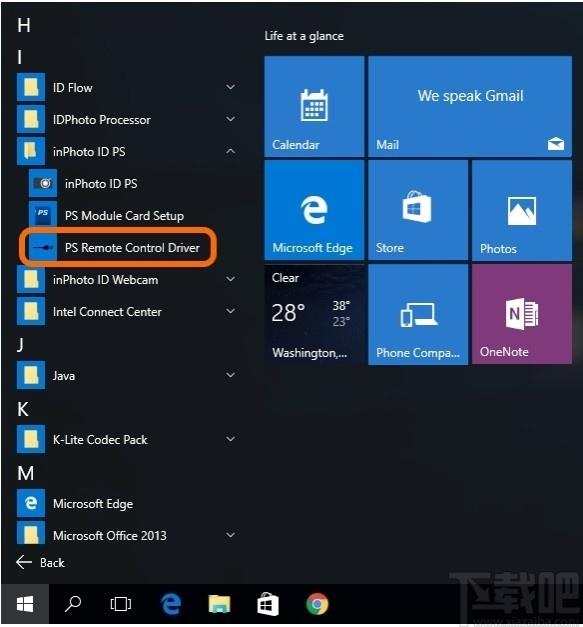Launch the OneNote tile
Image resolution: width=583 pixels, height=627 pixels.
(x=522, y=314)
